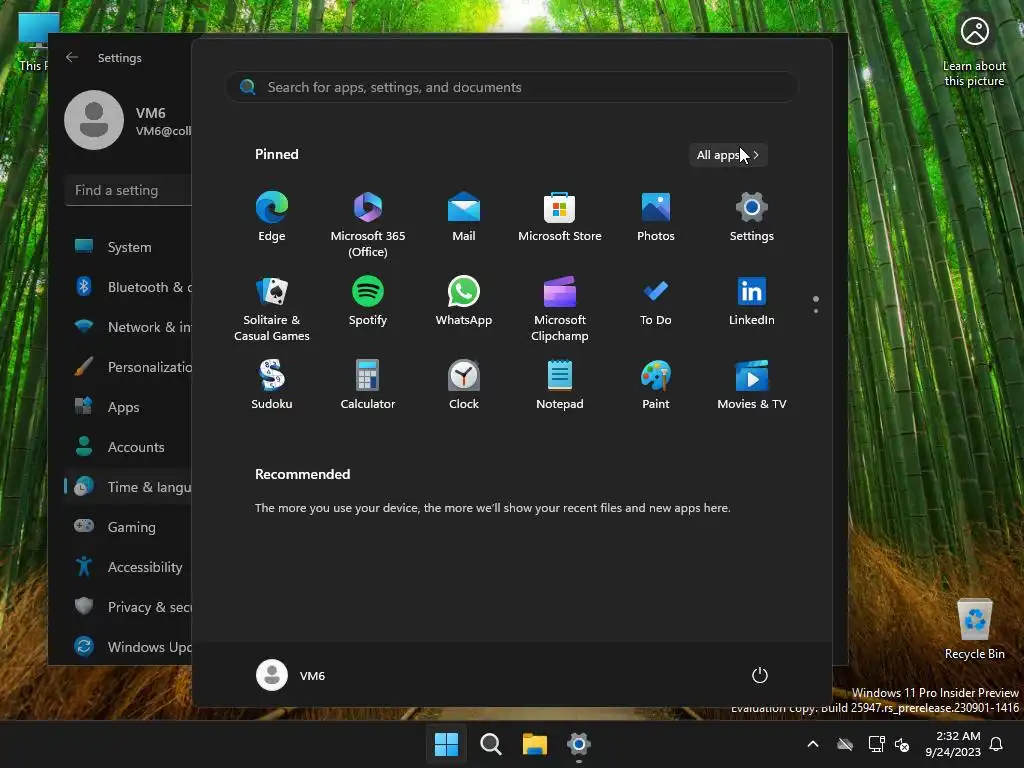
Task: Show hidden system tray icons
Action: point(813,744)
